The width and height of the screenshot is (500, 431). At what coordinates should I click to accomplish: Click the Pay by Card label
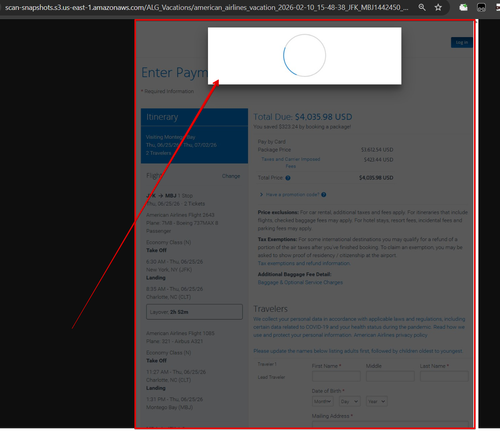272,142
